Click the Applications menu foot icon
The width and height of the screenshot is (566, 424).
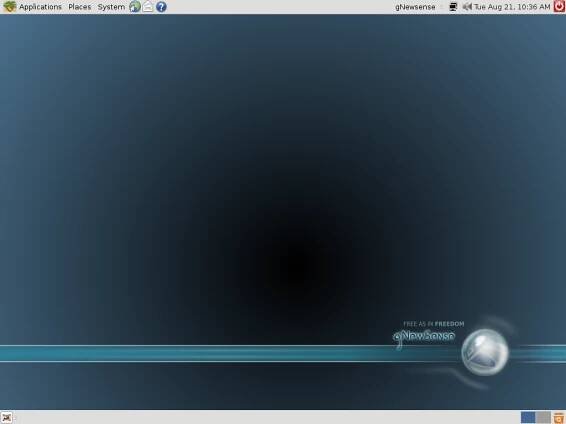pyautogui.click(x=9, y=6)
